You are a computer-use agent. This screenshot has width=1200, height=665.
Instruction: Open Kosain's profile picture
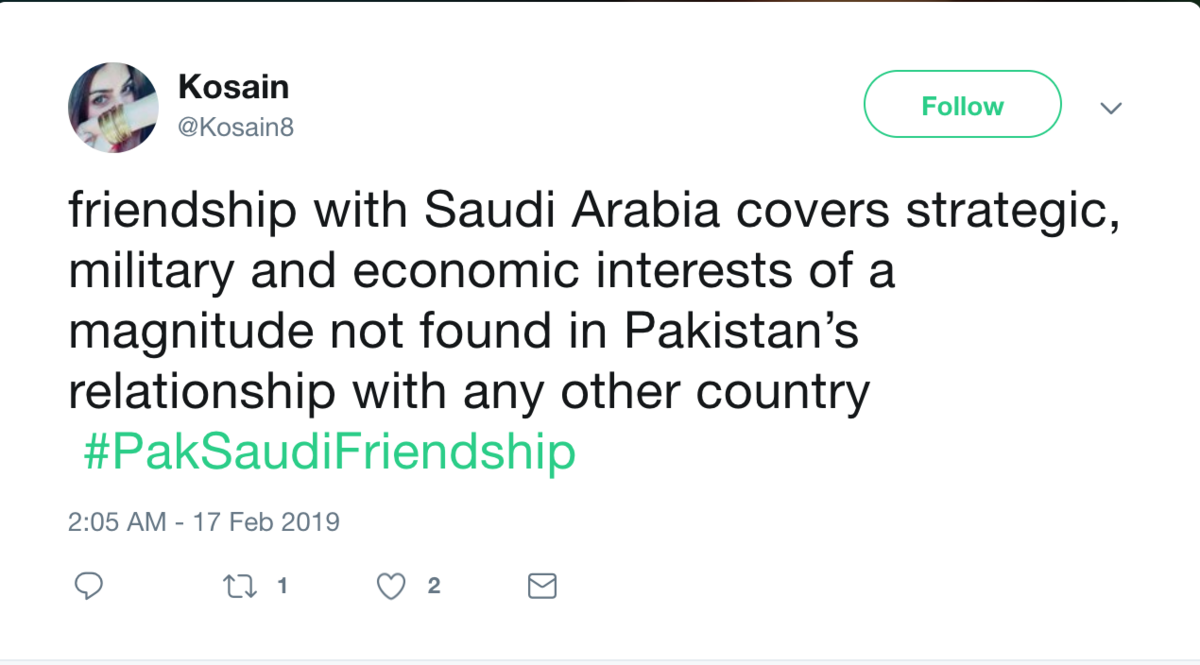(x=113, y=107)
